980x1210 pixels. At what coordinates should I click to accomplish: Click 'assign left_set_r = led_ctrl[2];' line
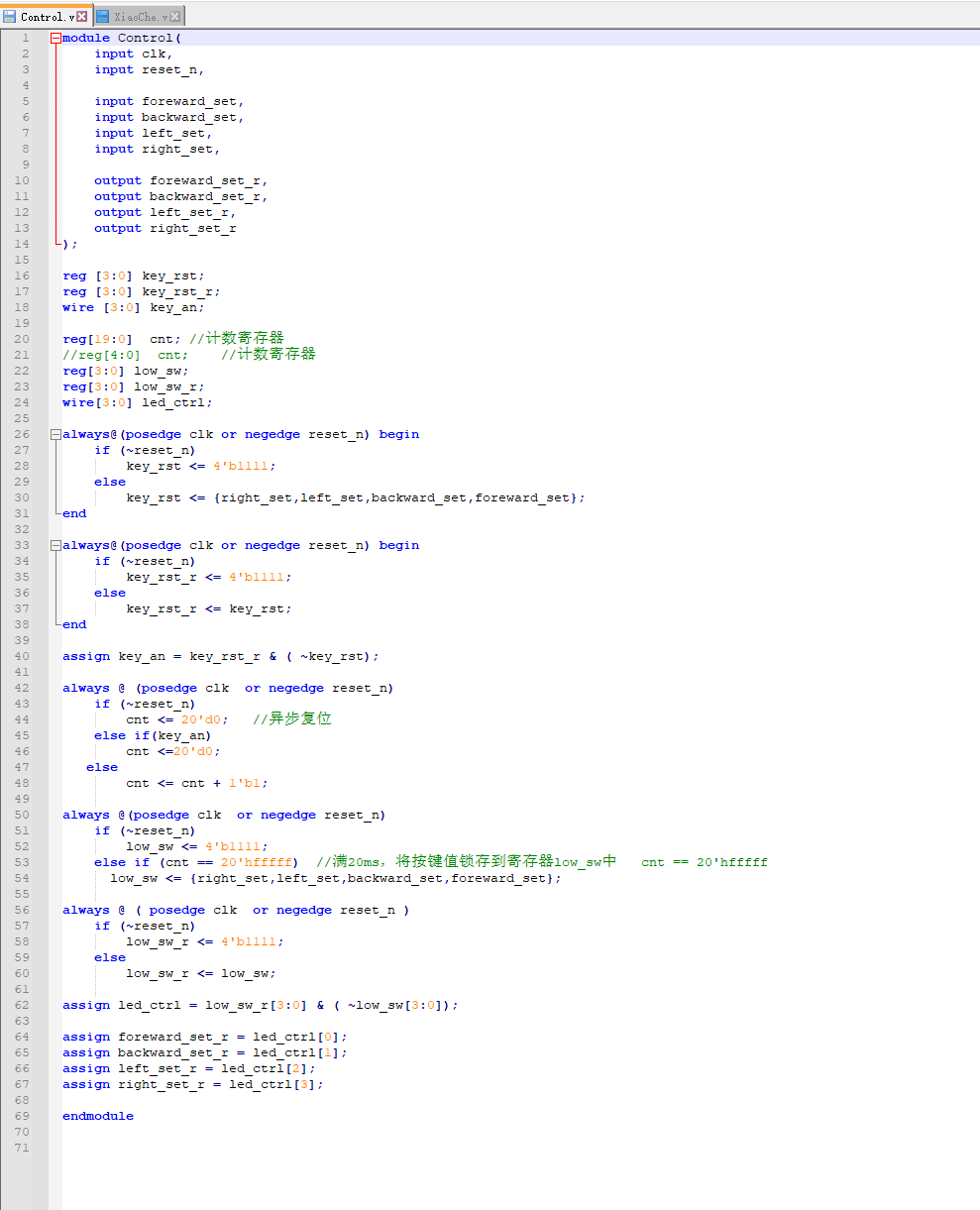tap(189, 1068)
